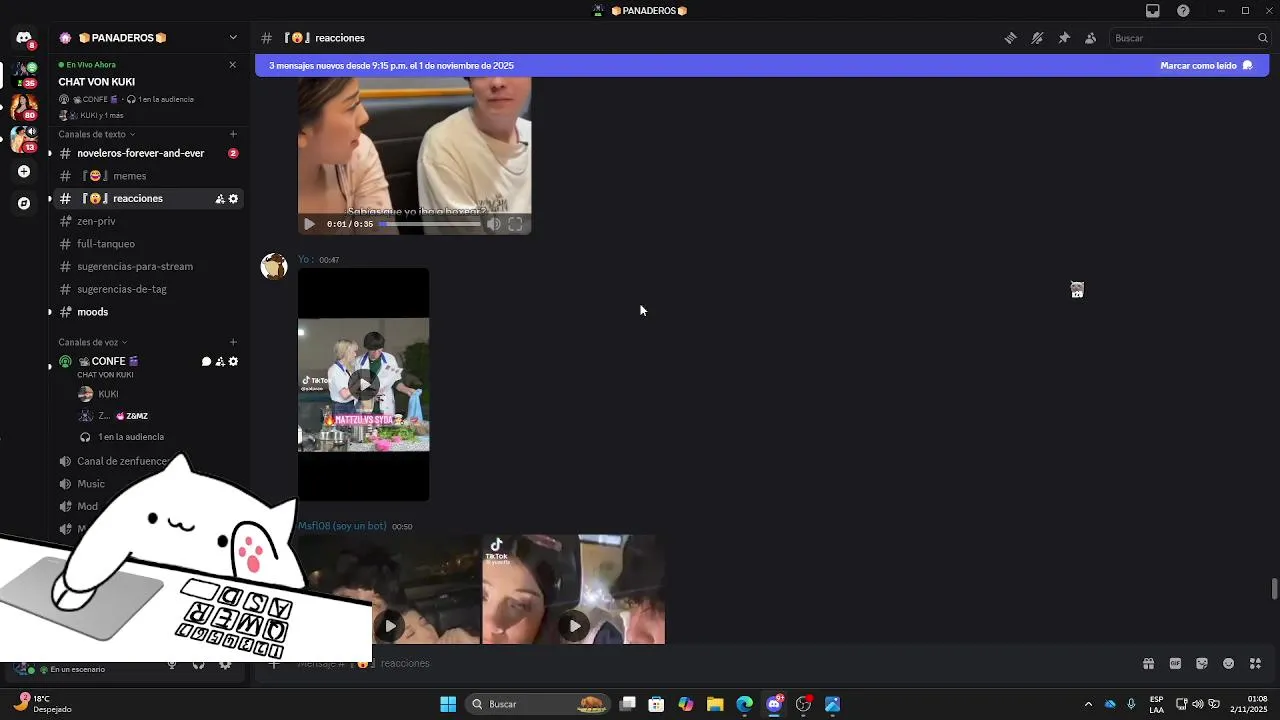This screenshot has width=1280, height=720.
Task: Open Discord direct messages home
Action: [24, 38]
